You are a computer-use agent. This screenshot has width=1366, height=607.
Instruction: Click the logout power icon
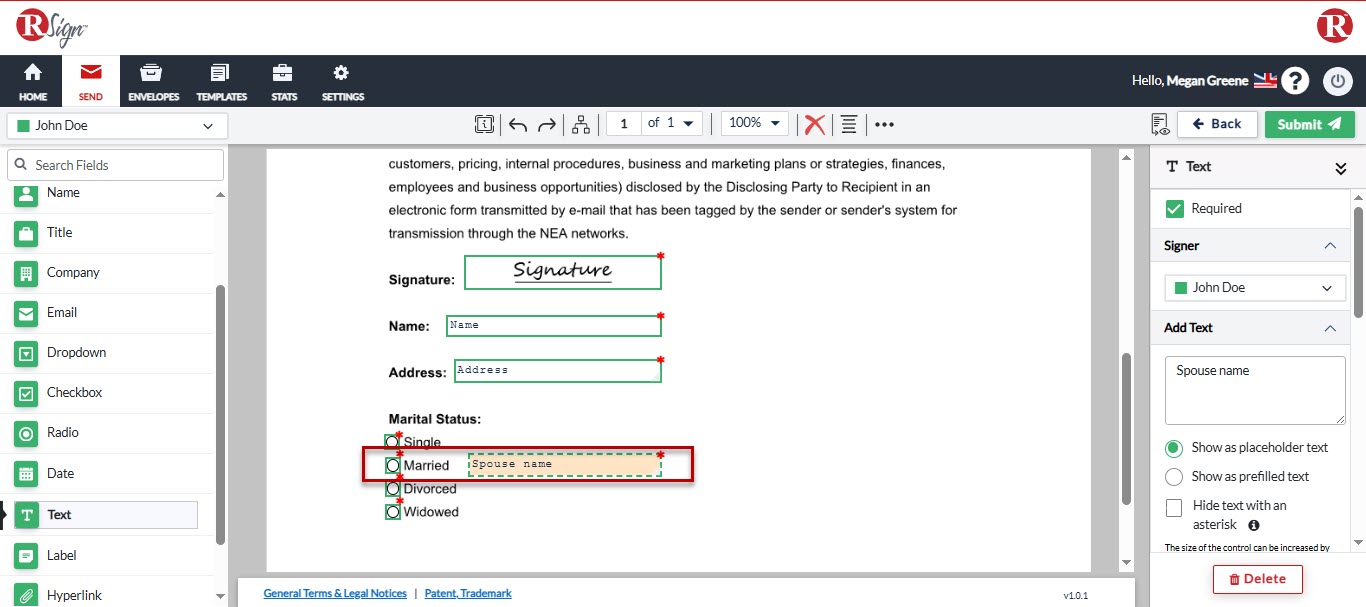[x=1337, y=81]
